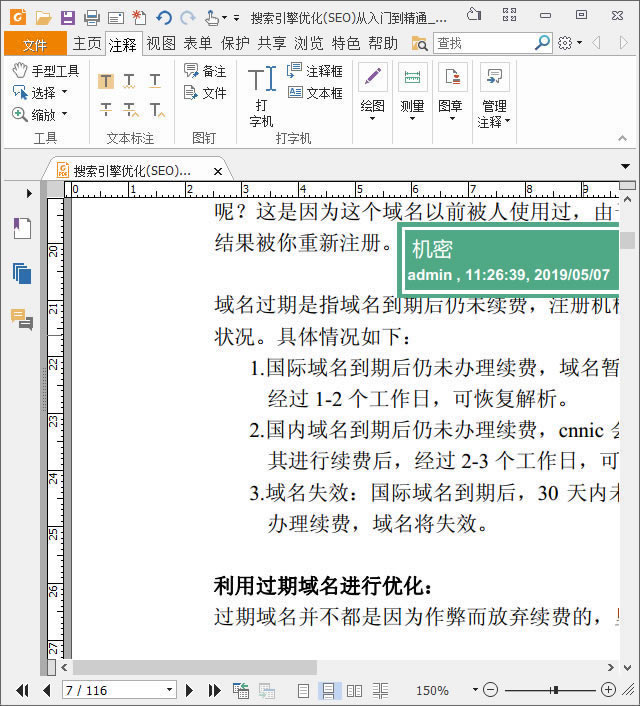The image size is (640, 706).
Task: Select the Hand tool (手型工具)
Action: [x=45, y=71]
